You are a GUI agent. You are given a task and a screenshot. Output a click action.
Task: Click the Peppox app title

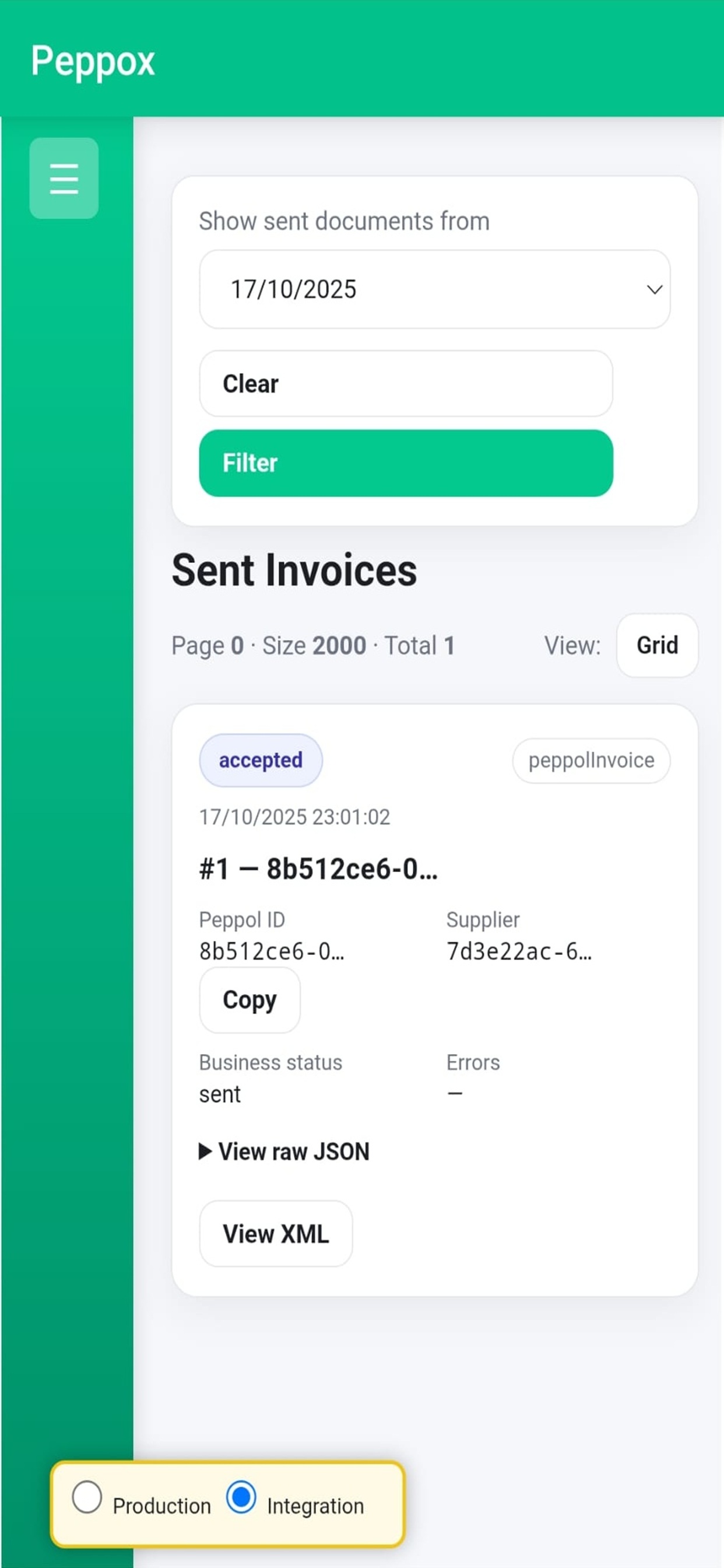[93, 60]
